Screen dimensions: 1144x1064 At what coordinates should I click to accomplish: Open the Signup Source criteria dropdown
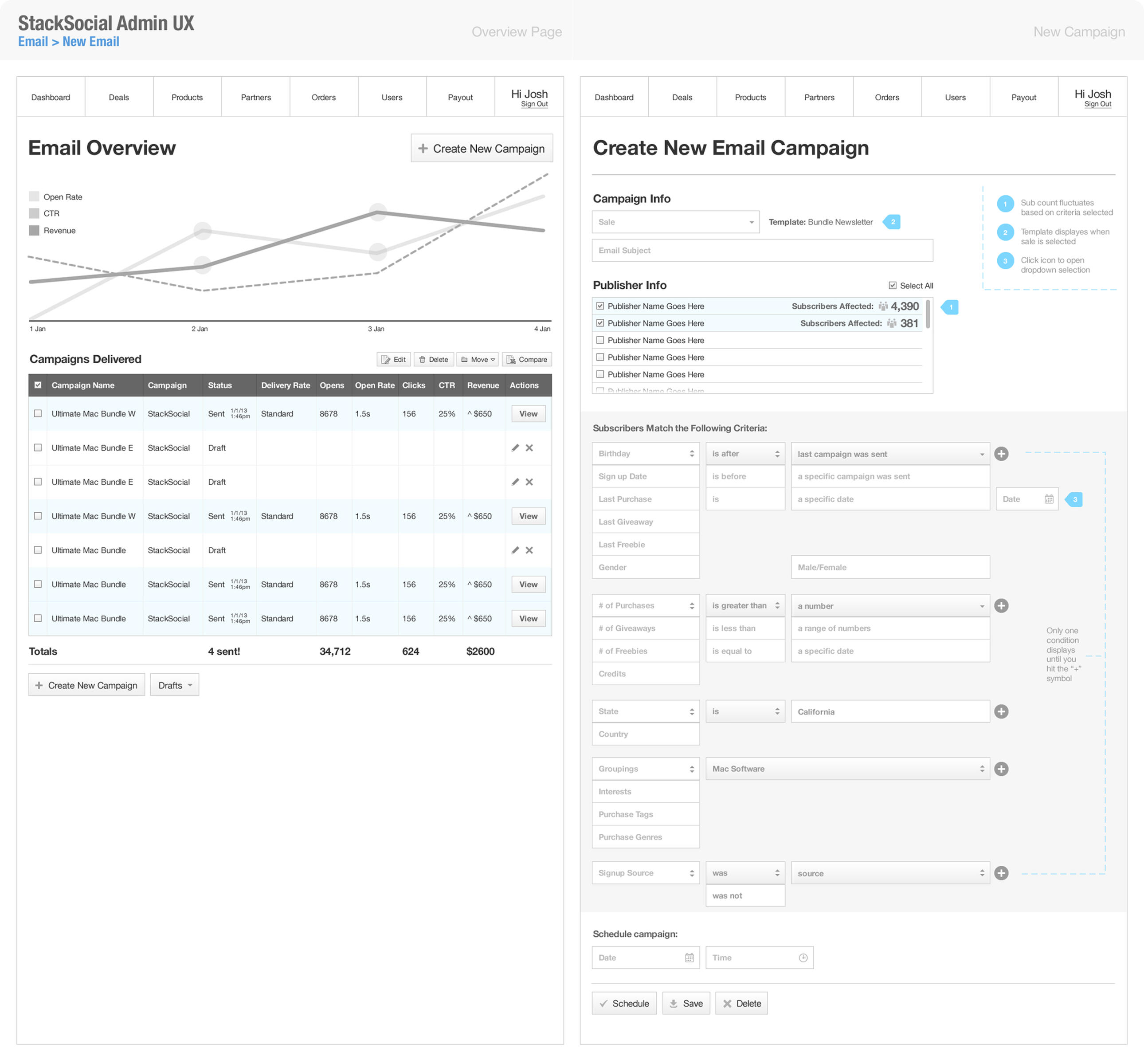[x=646, y=873]
